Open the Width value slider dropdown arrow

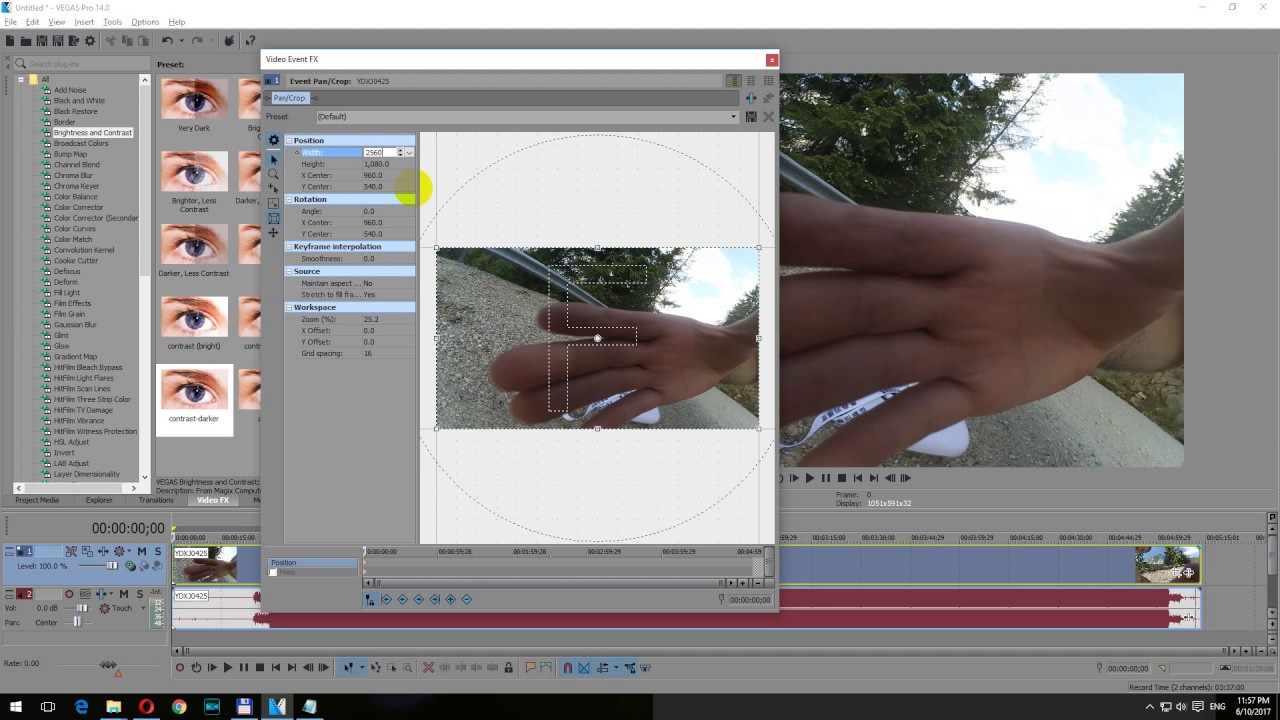[409, 152]
